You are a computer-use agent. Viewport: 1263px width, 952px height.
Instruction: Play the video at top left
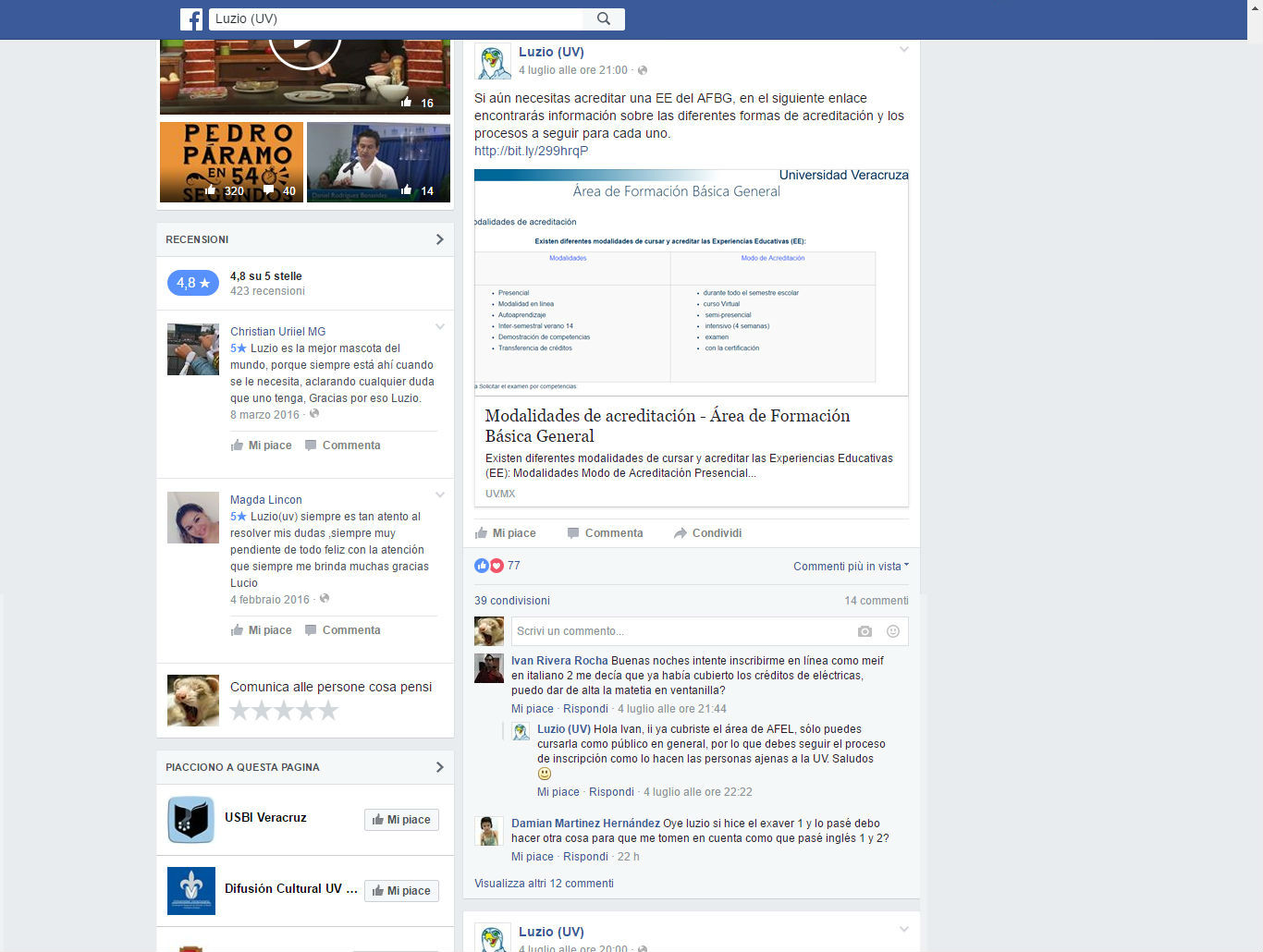pyautogui.click(x=305, y=41)
